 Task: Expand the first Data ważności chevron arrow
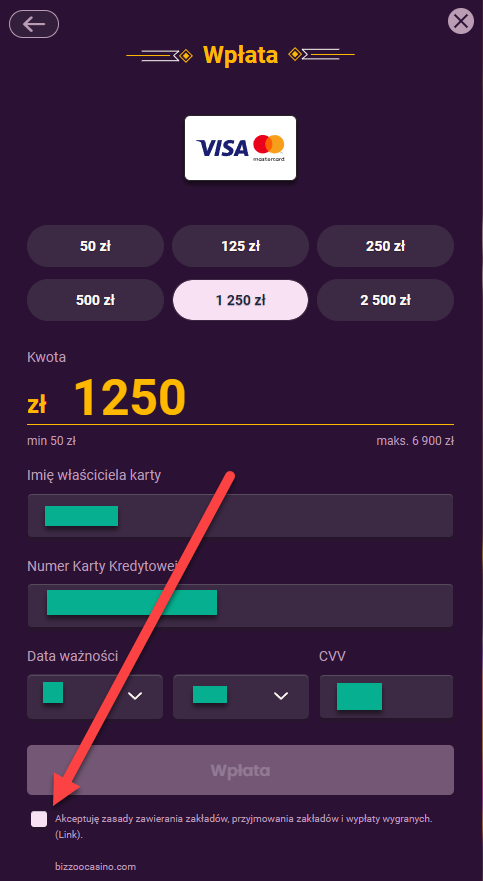click(x=135, y=697)
